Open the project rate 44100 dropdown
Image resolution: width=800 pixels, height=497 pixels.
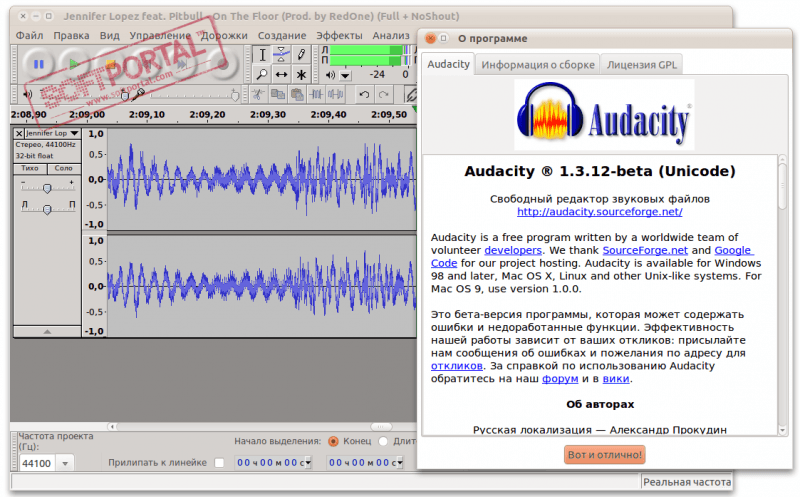(x=65, y=463)
